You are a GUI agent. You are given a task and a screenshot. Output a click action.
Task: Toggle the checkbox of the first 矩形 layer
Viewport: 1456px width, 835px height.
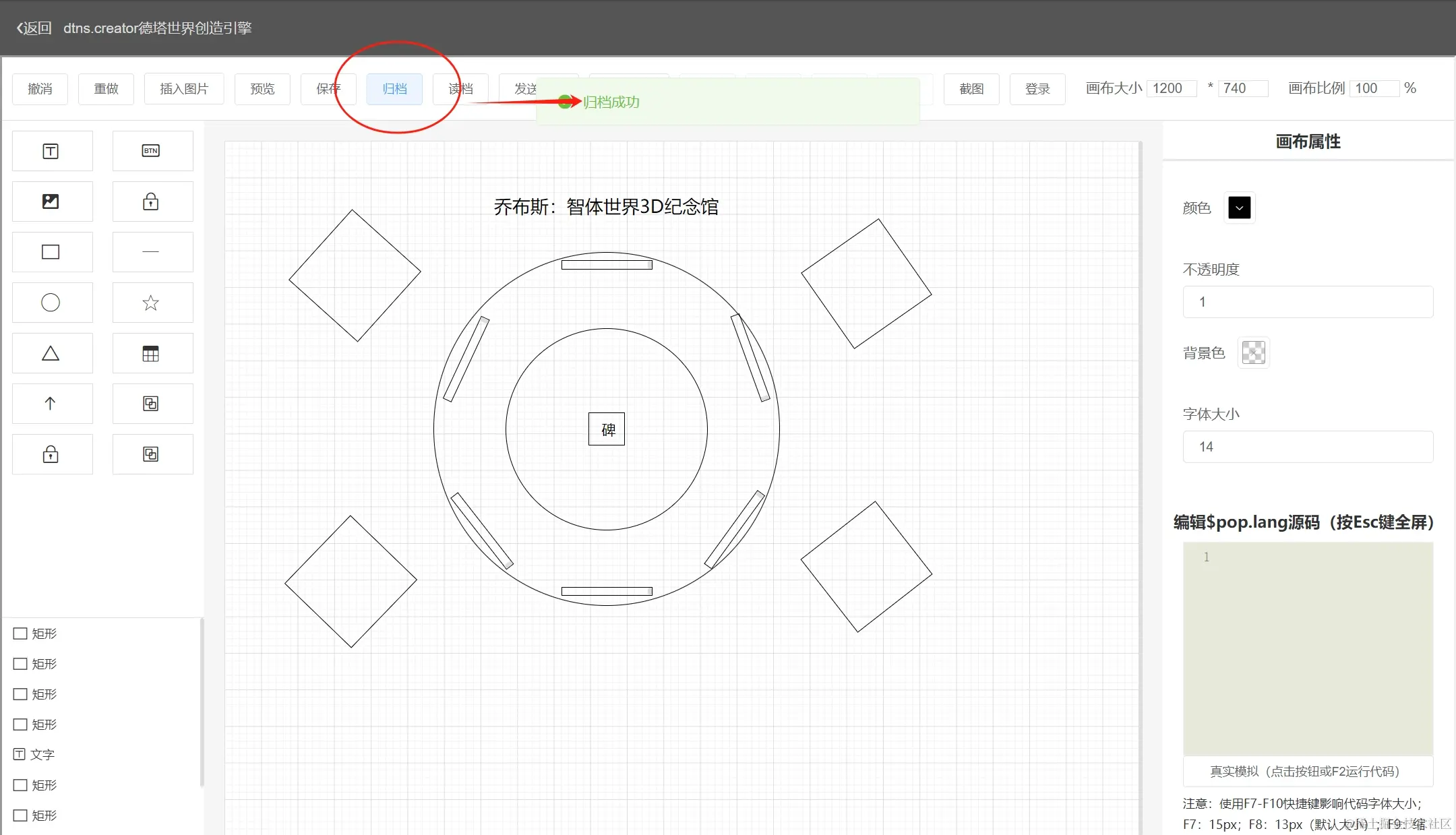(20, 633)
